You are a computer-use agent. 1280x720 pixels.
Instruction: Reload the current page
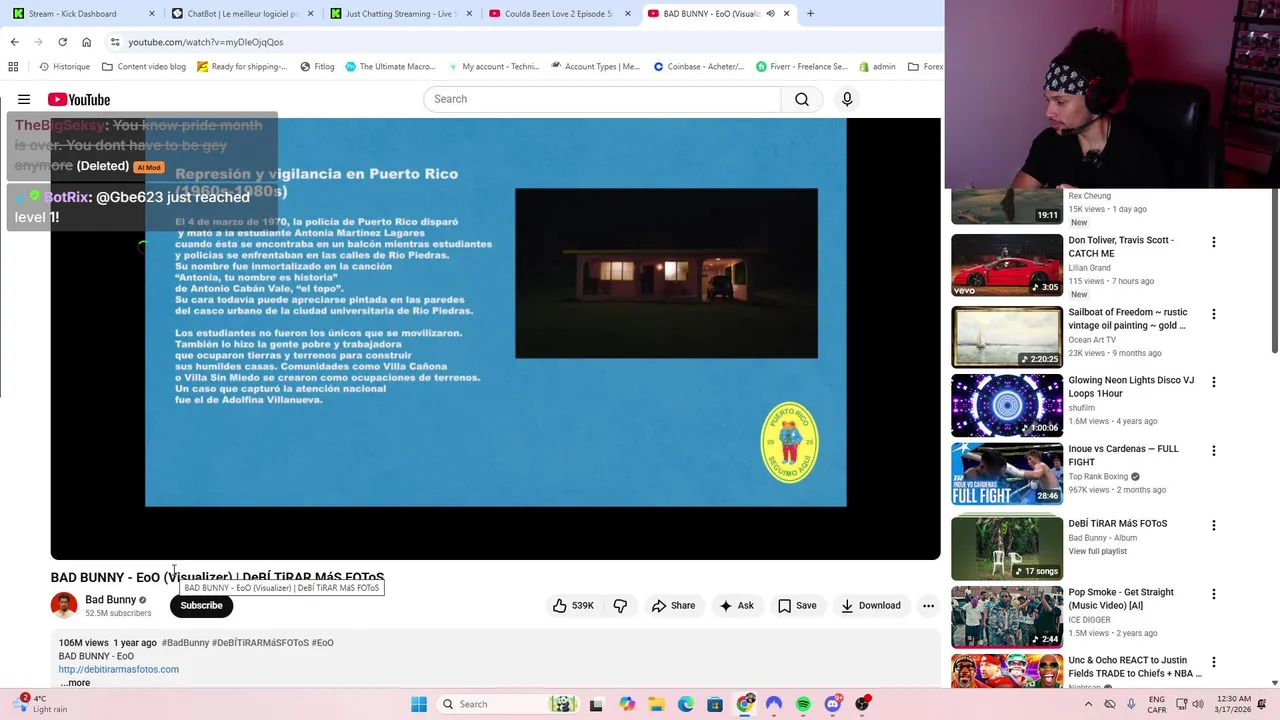[x=62, y=42]
